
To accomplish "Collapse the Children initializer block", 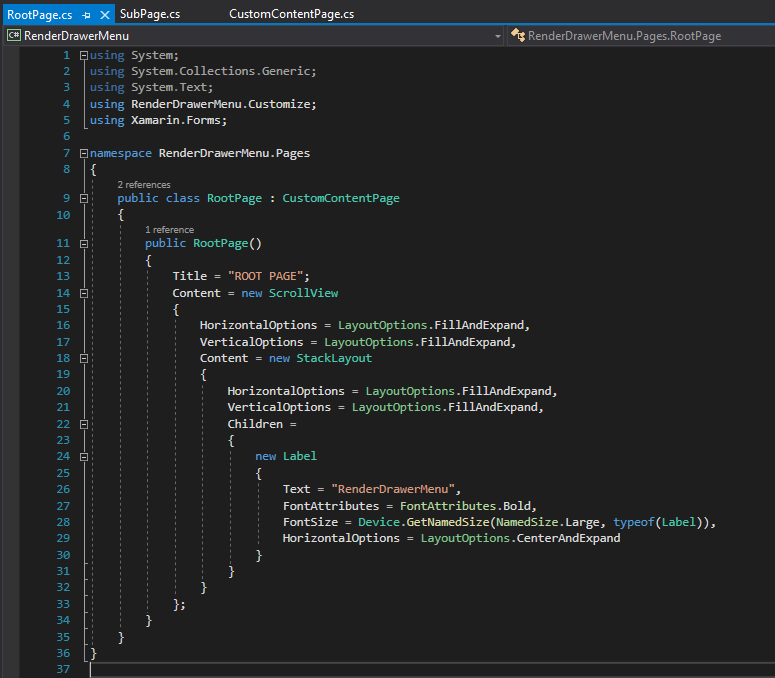I will (x=84, y=424).
